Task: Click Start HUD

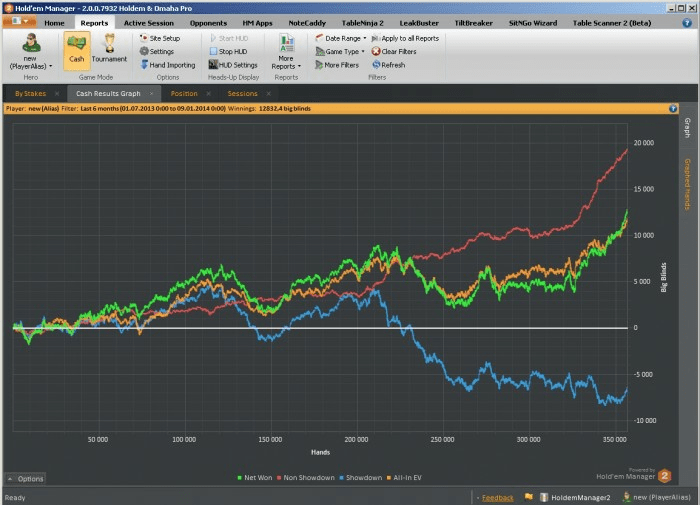Action: pyautogui.click(x=229, y=38)
